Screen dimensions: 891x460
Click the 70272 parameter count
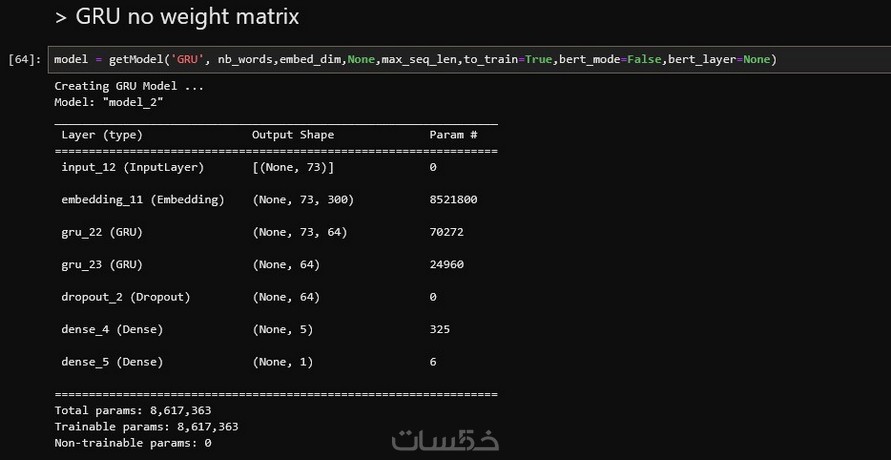[447, 232]
